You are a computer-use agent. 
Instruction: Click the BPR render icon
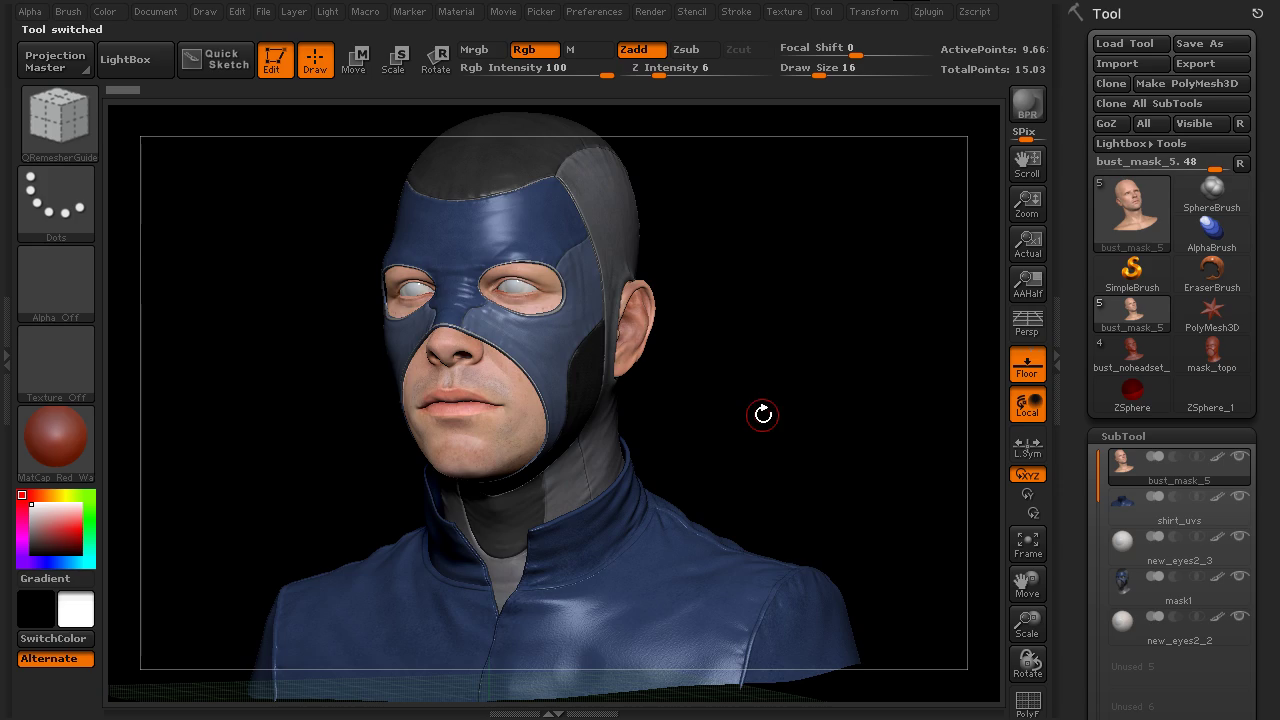pos(1027,104)
